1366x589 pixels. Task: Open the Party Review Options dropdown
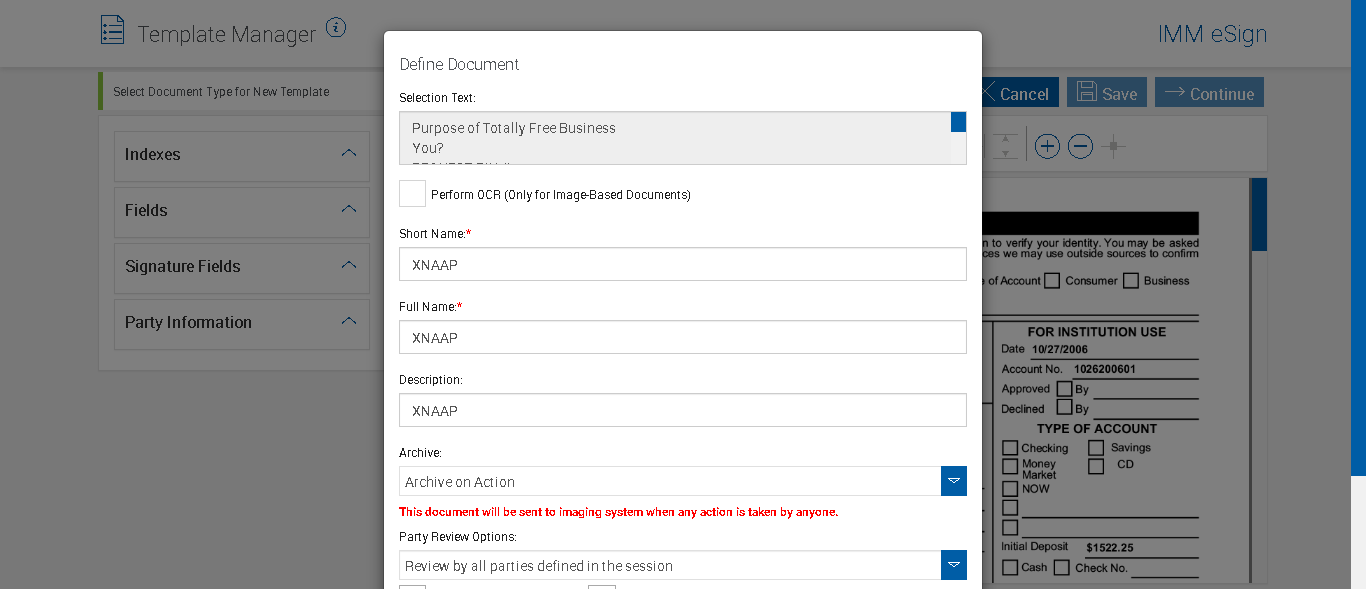coord(954,565)
